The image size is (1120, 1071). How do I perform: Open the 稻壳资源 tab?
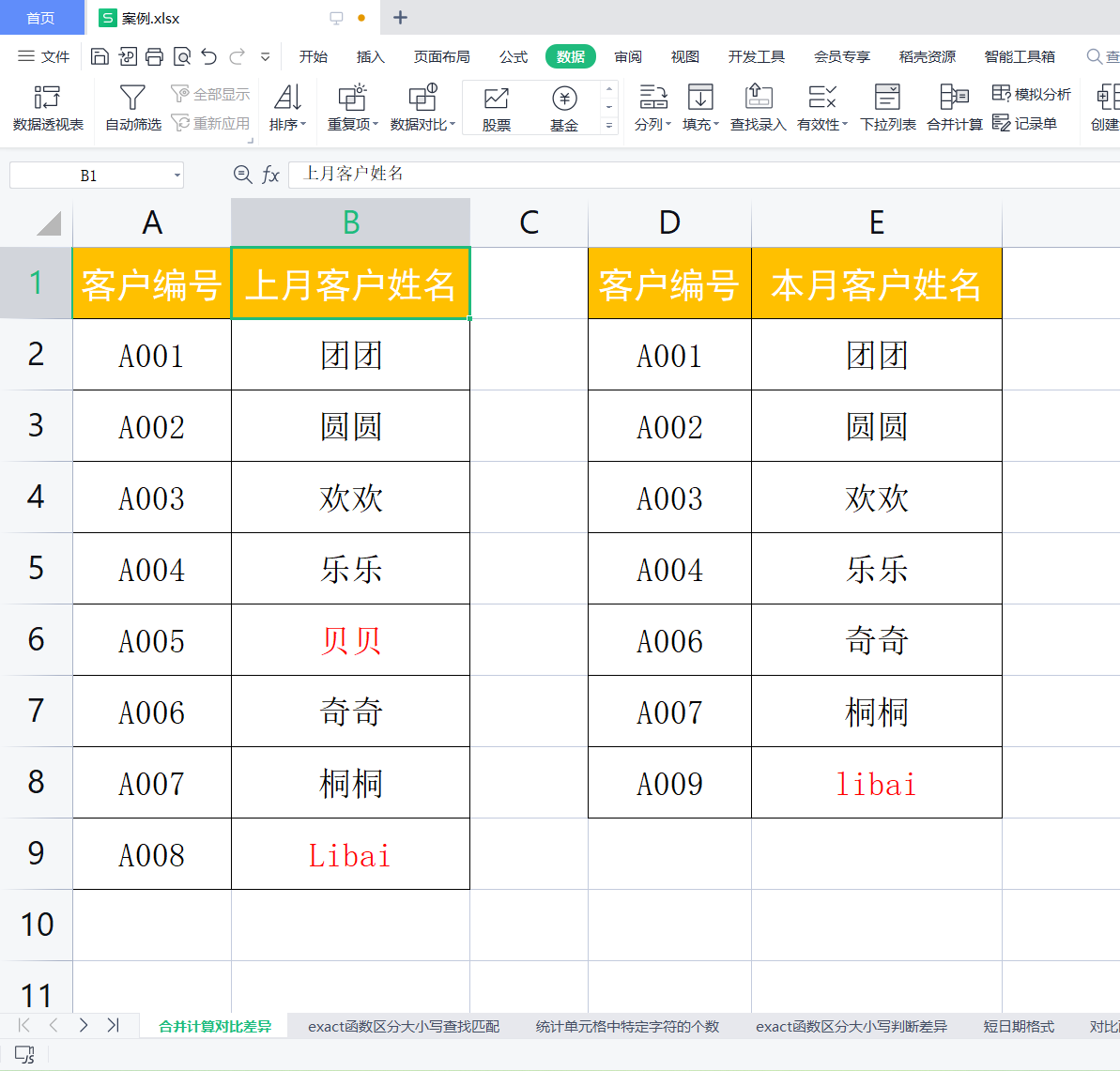point(928,56)
